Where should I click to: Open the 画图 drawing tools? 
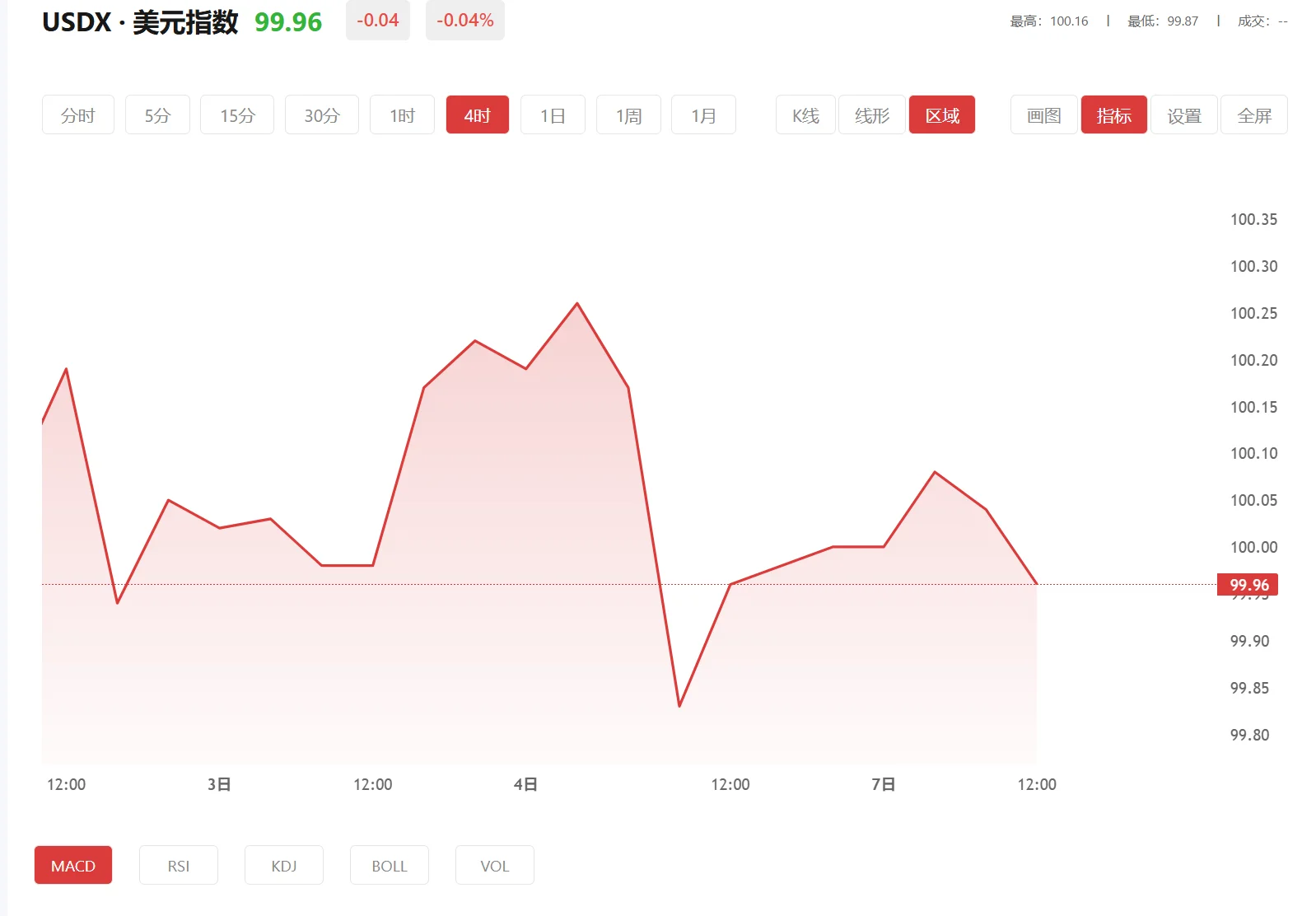(1043, 115)
